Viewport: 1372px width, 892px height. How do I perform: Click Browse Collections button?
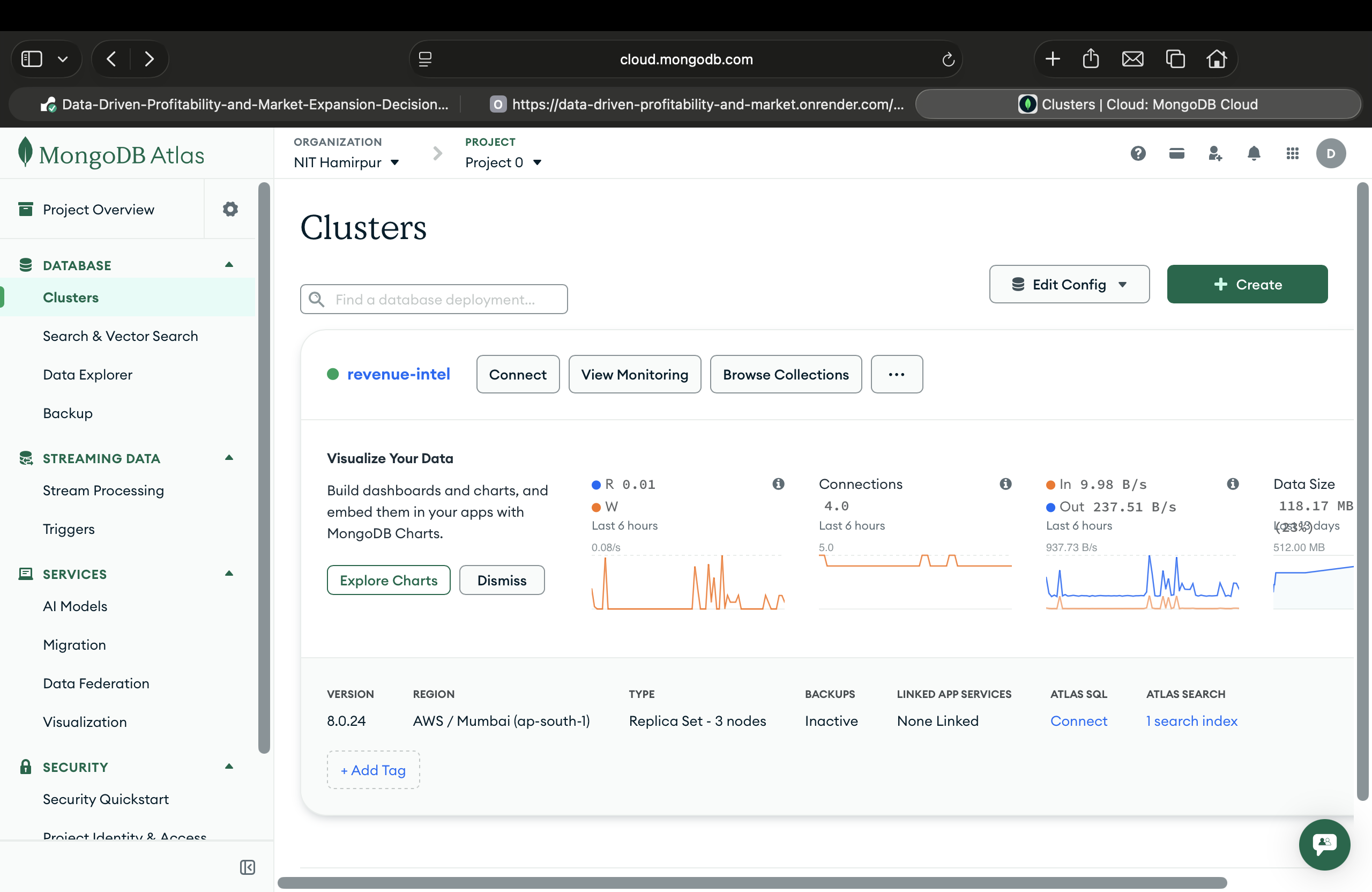click(786, 374)
